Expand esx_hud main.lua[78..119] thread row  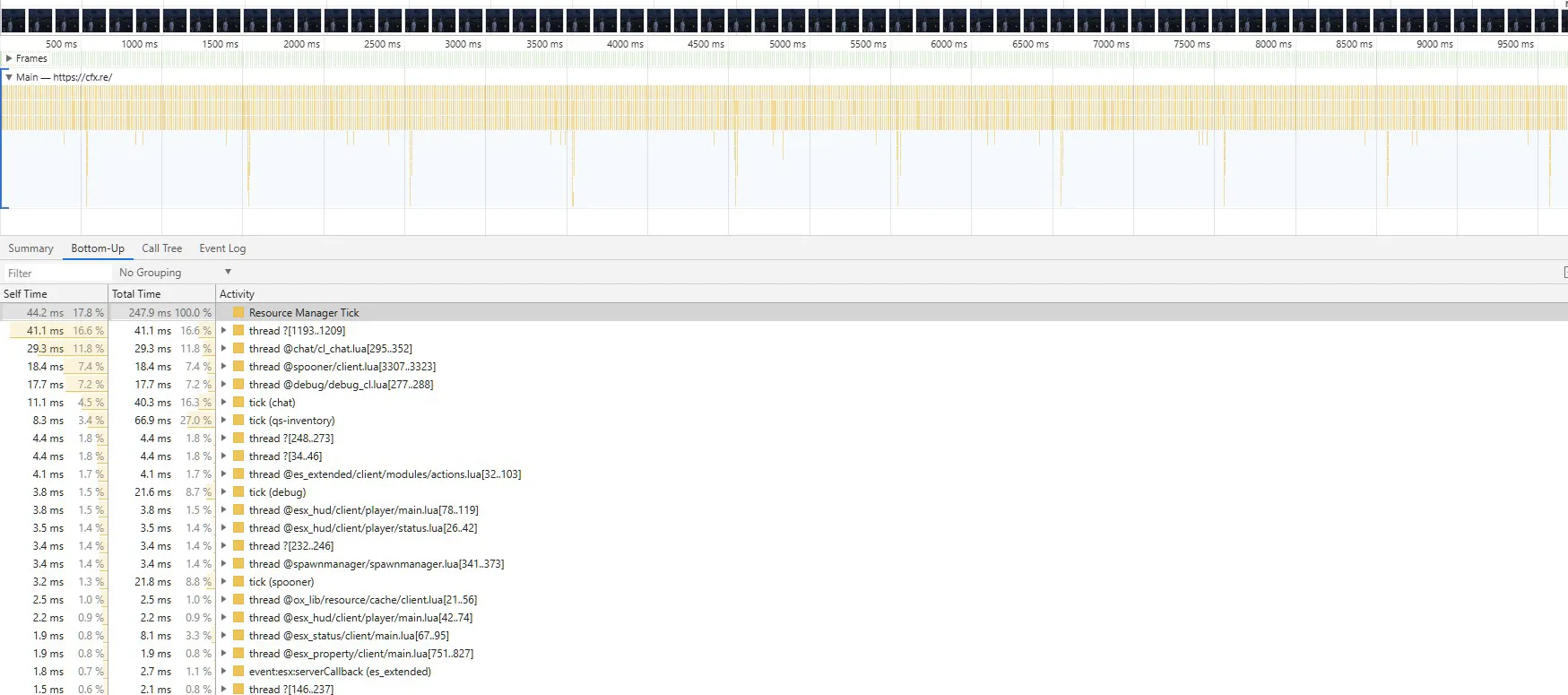click(x=224, y=510)
